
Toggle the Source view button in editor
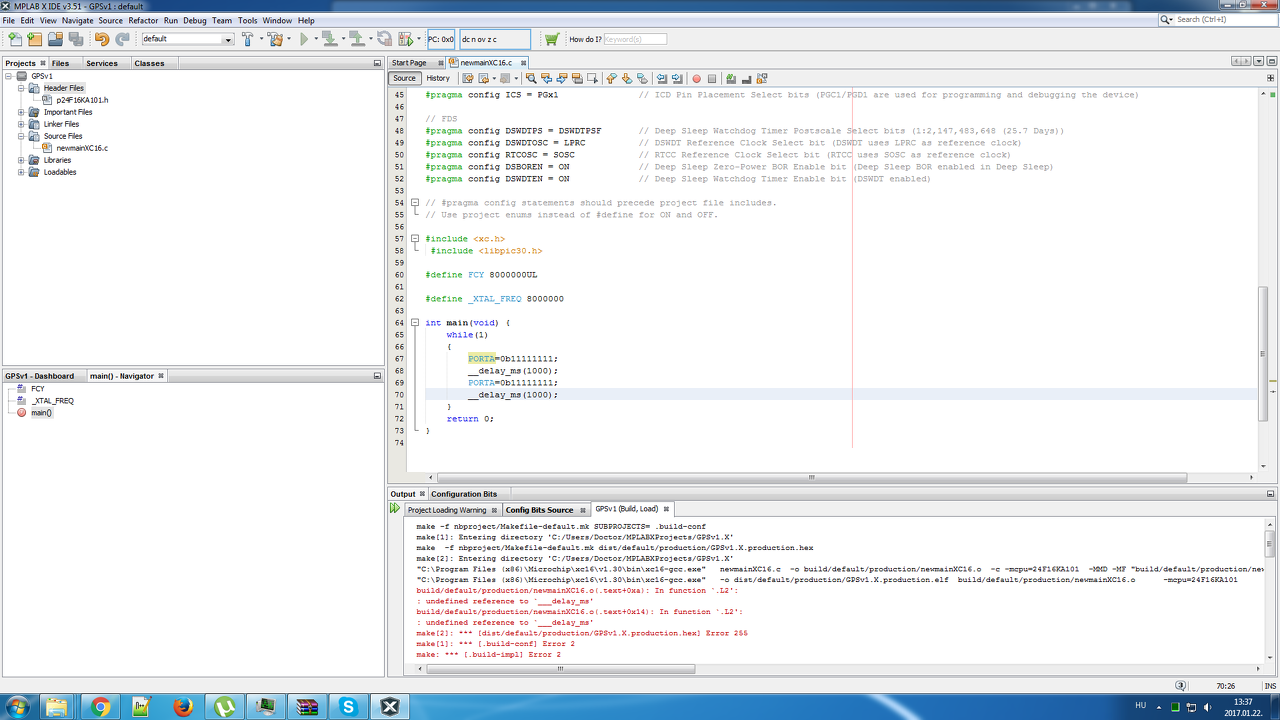(x=404, y=78)
